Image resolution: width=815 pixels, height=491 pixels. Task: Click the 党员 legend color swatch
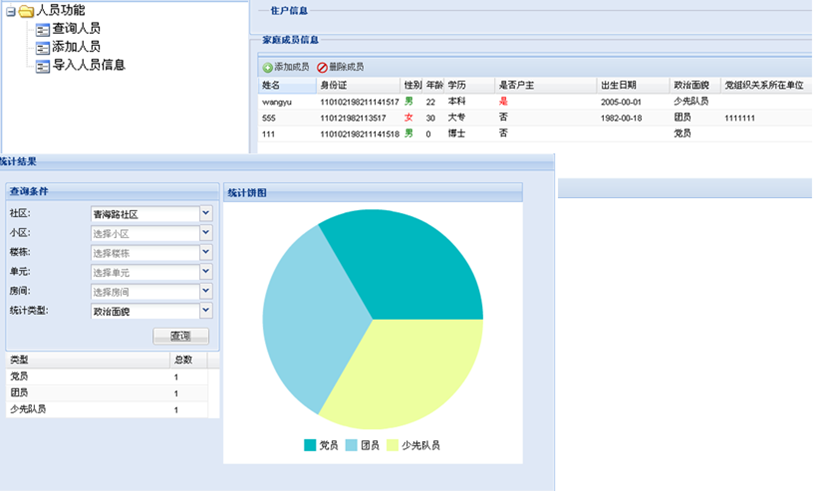(x=310, y=445)
